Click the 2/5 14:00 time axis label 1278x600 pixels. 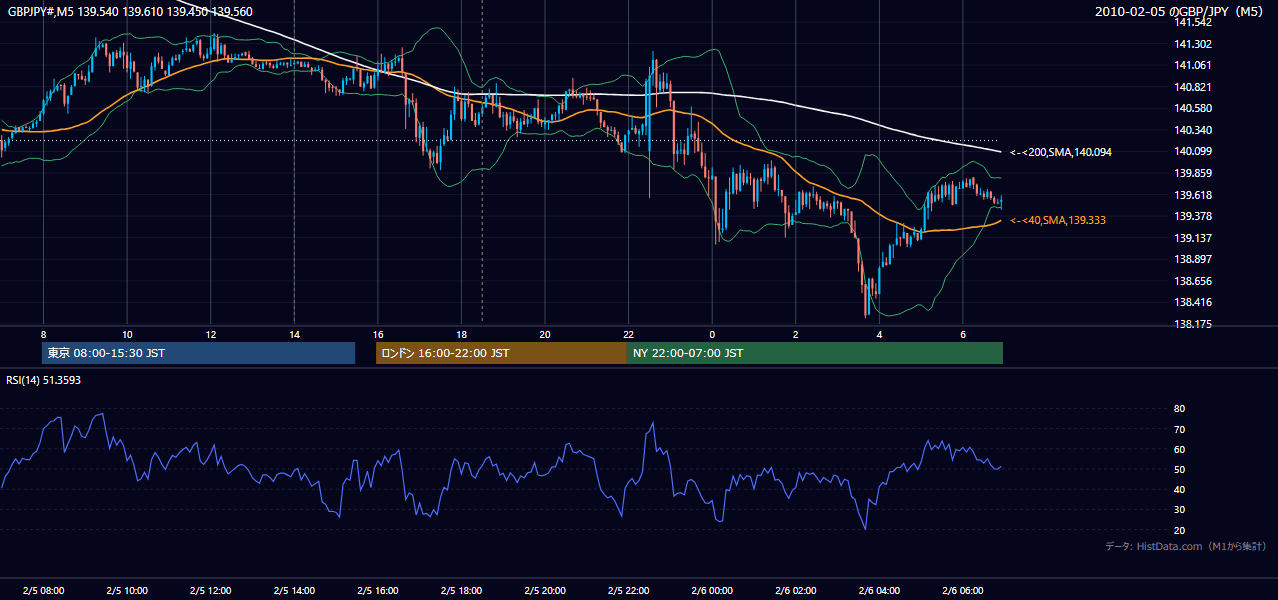(x=294, y=590)
